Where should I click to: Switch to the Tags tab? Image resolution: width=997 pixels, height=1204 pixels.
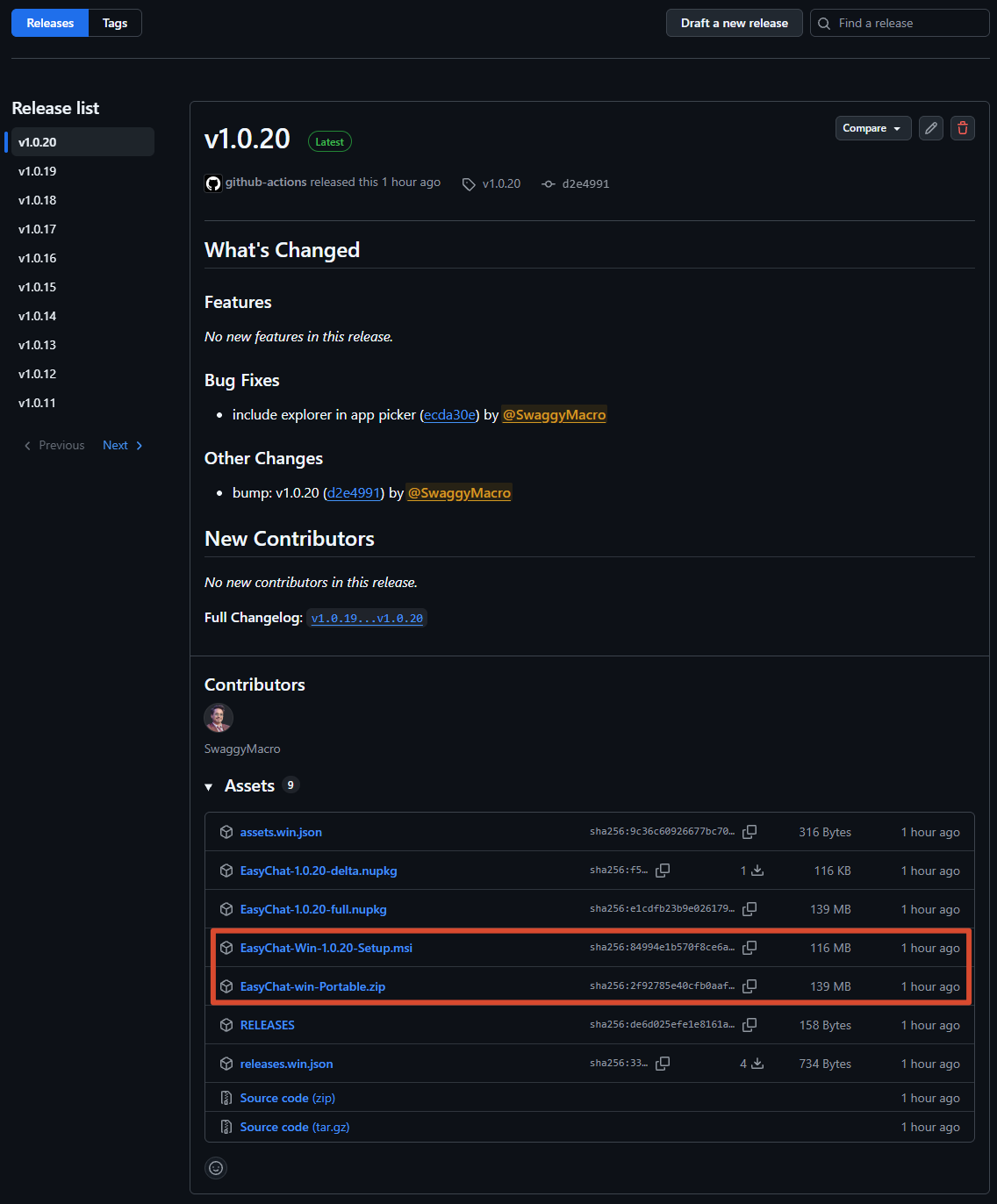point(115,23)
